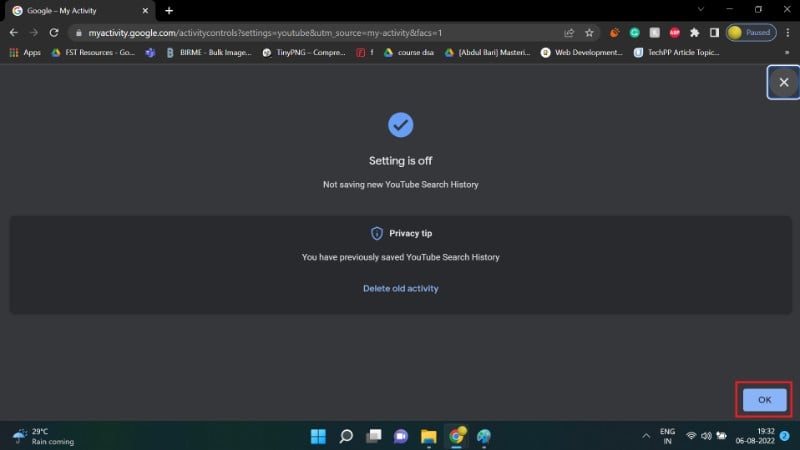This screenshot has height=450, width=800.
Task: Click the address bar URL
Action: 265,33
